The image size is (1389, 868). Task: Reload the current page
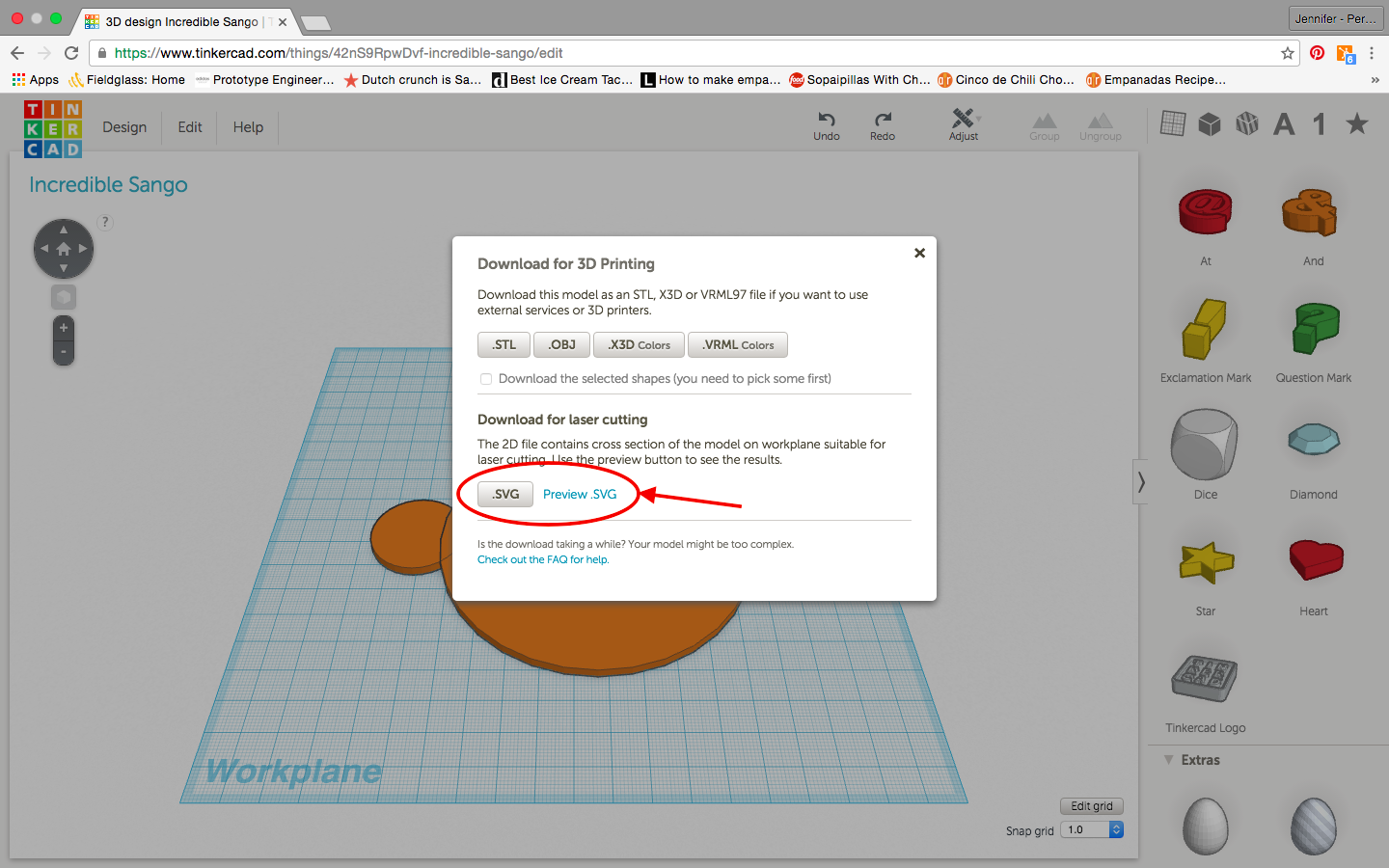[70, 53]
